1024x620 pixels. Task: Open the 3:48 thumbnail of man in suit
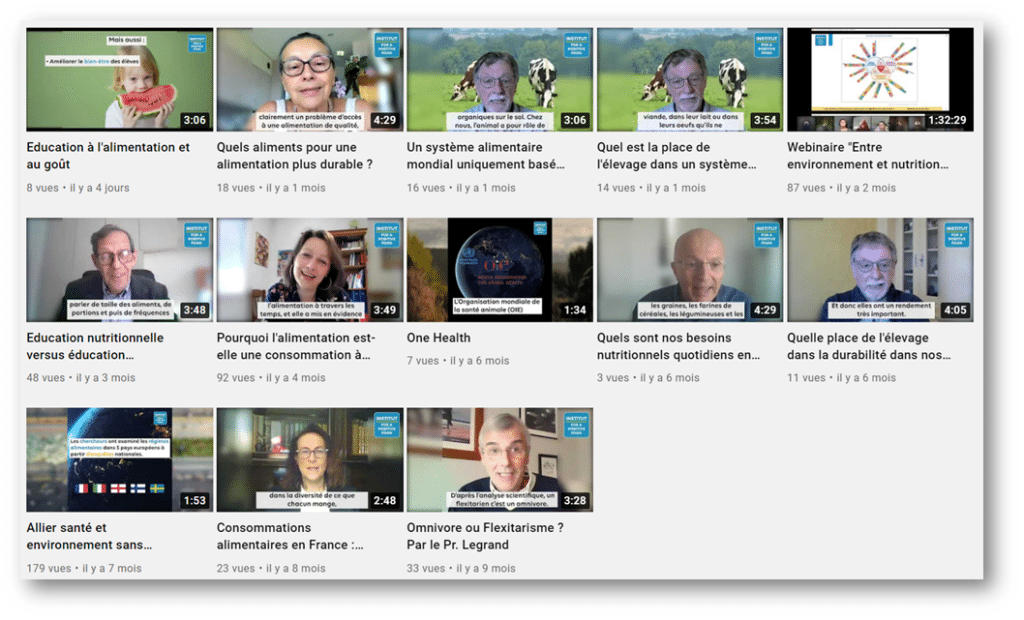[119, 270]
